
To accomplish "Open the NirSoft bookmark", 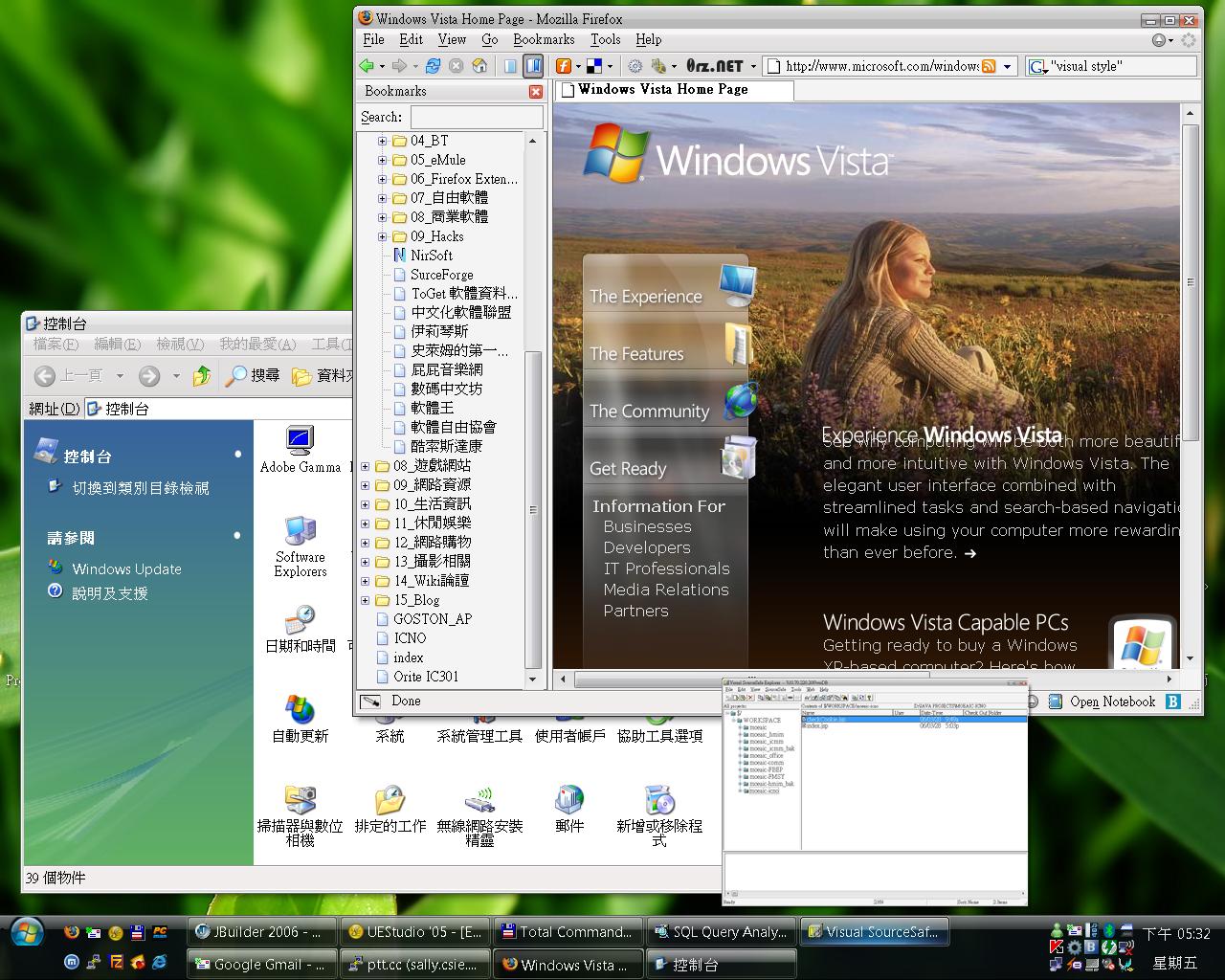I will click(432, 256).
